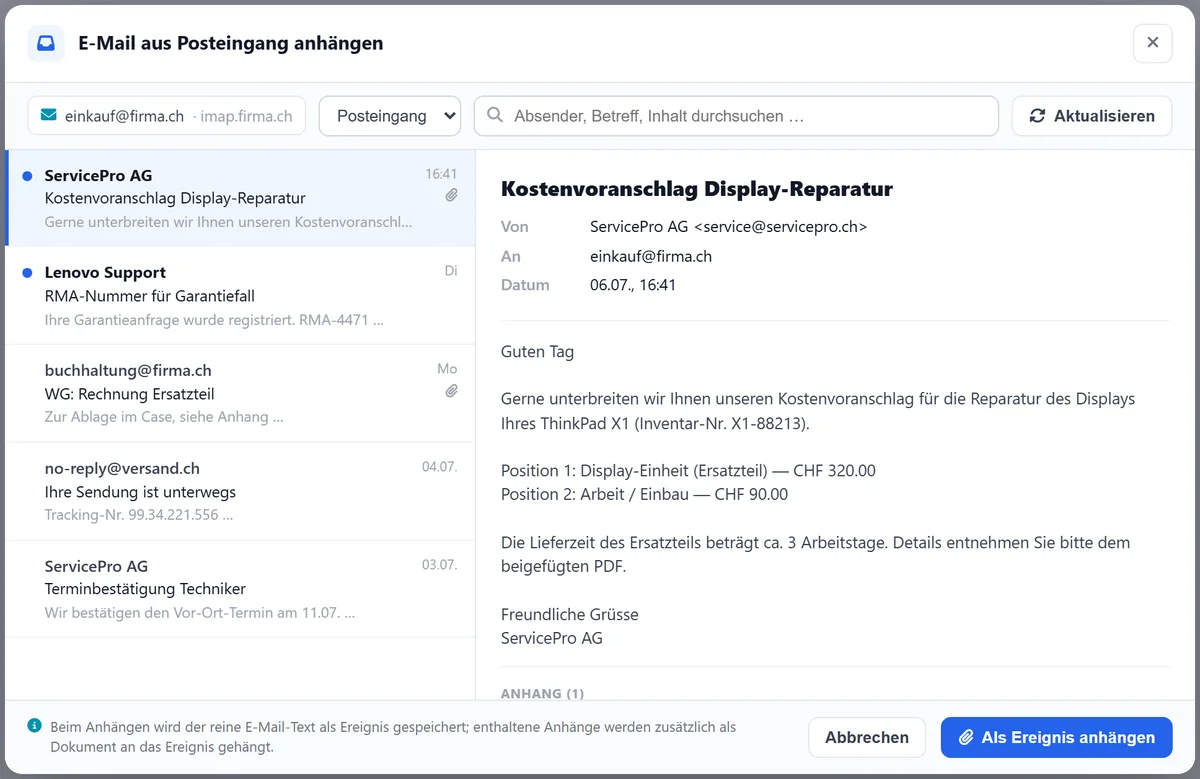Click the inbox icon in dialog header

pyautogui.click(x=46, y=44)
